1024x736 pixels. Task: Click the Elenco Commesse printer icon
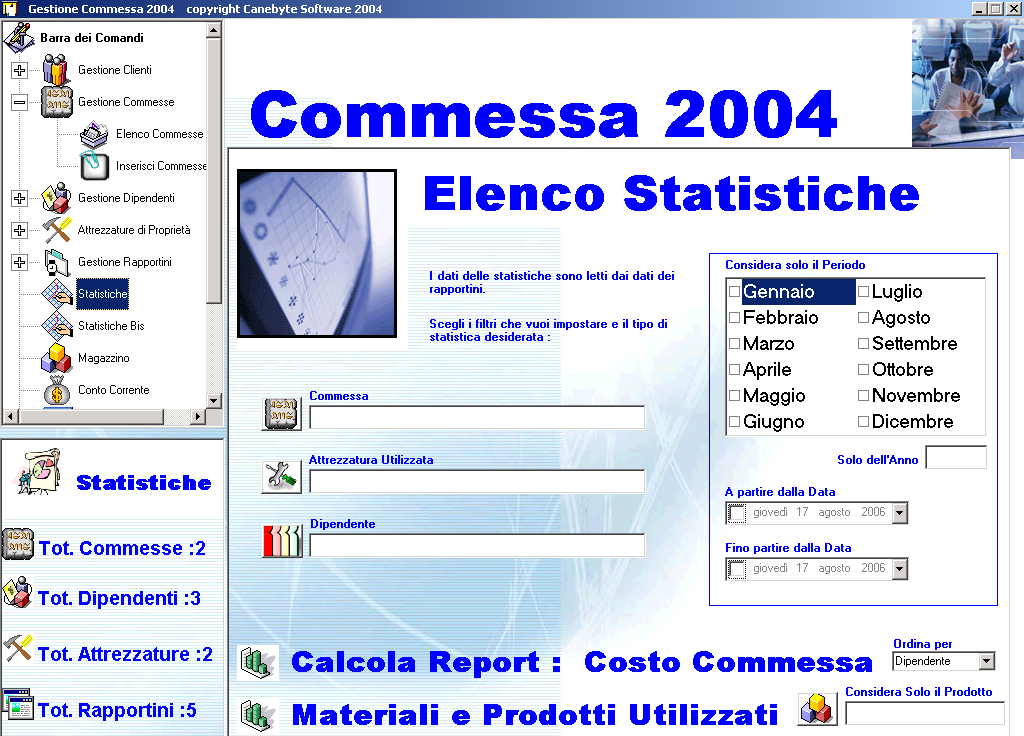(94, 134)
